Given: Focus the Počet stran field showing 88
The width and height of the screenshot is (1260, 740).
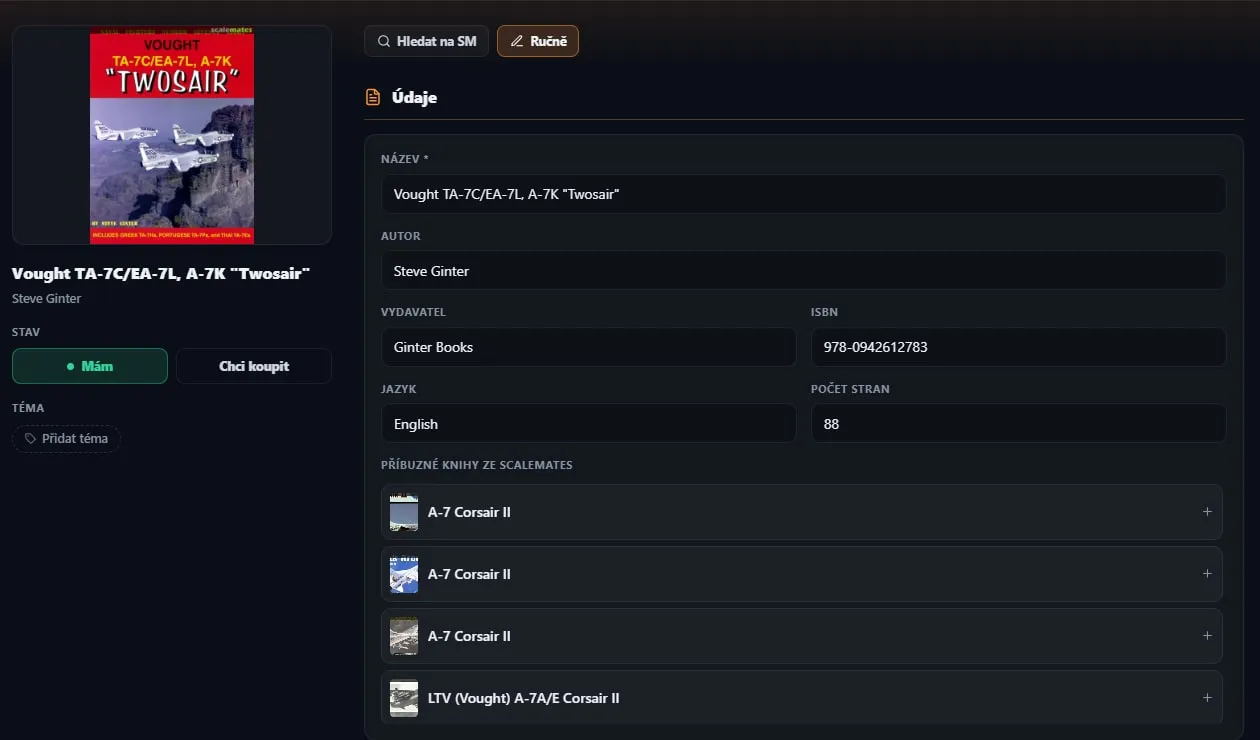Looking at the screenshot, I should [1018, 424].
